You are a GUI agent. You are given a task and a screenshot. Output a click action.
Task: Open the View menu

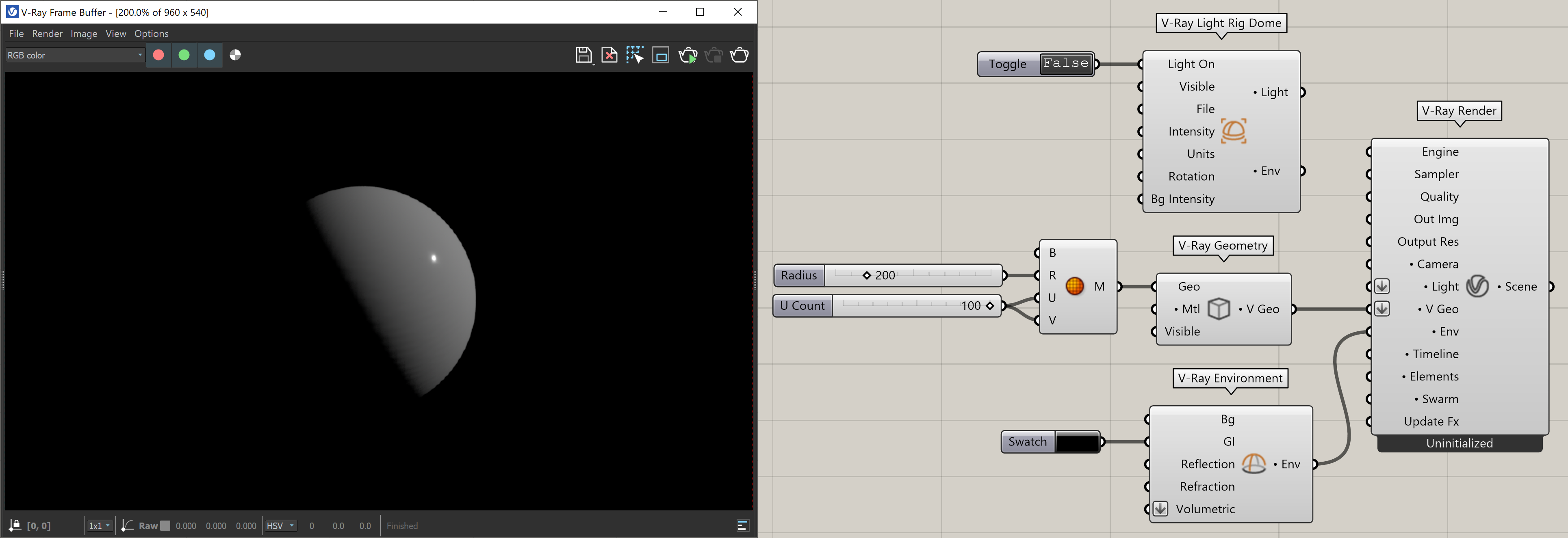(x=116, y=33)
